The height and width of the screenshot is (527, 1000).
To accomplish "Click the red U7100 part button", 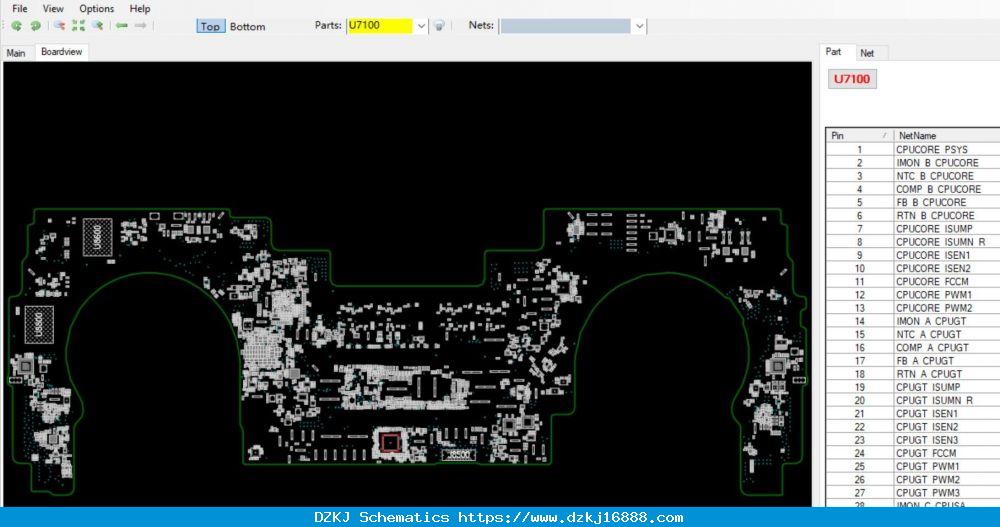I will [x=852, y=79].
